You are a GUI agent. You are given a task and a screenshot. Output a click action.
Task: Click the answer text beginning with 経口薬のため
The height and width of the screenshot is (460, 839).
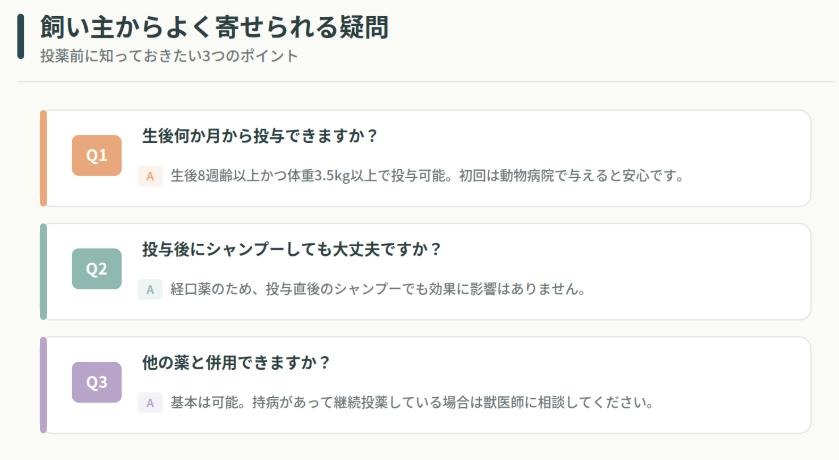(377, 290)
